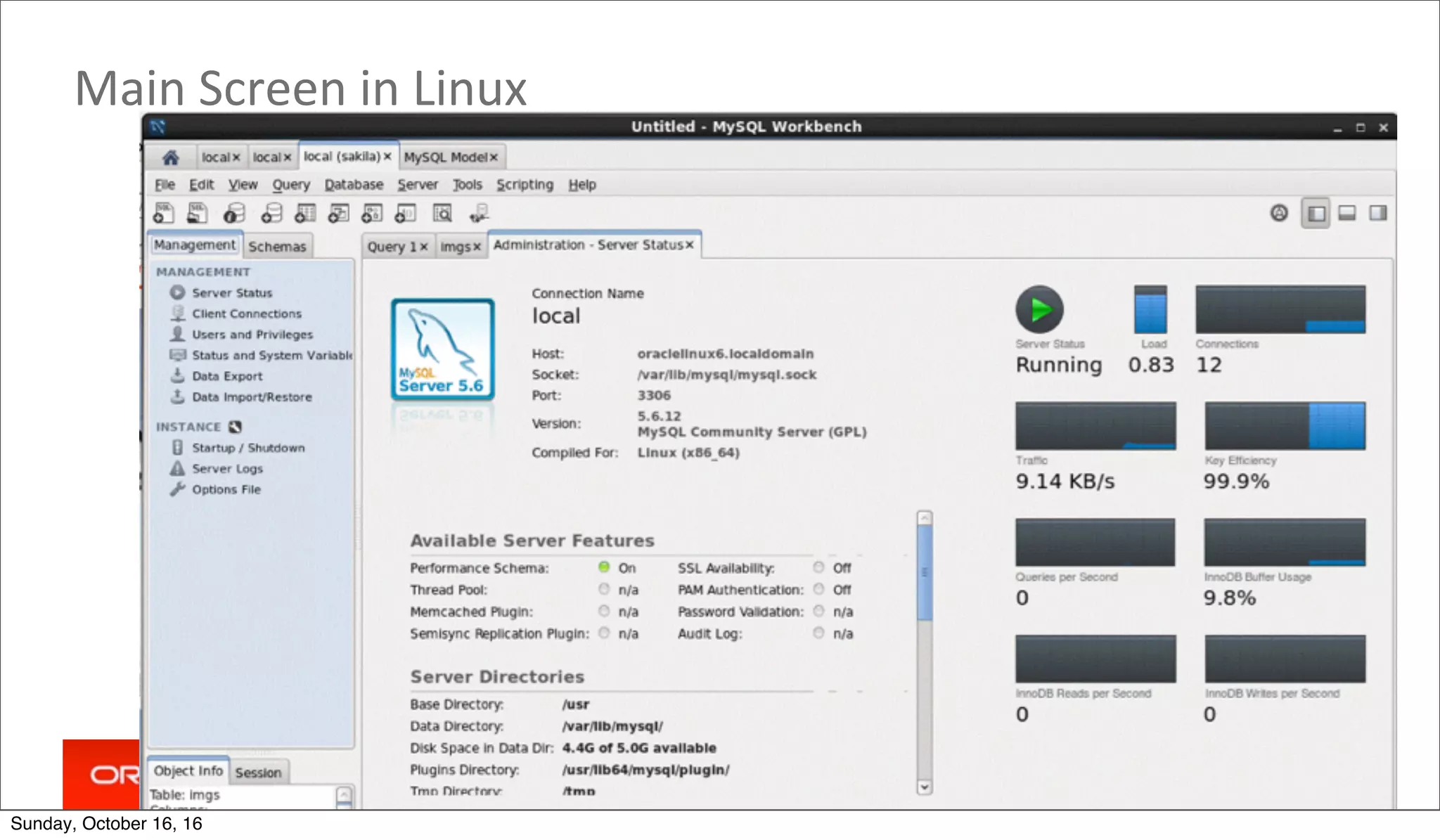
Task: Toggle the bottom output panel
Action: tap(1346, 213)
